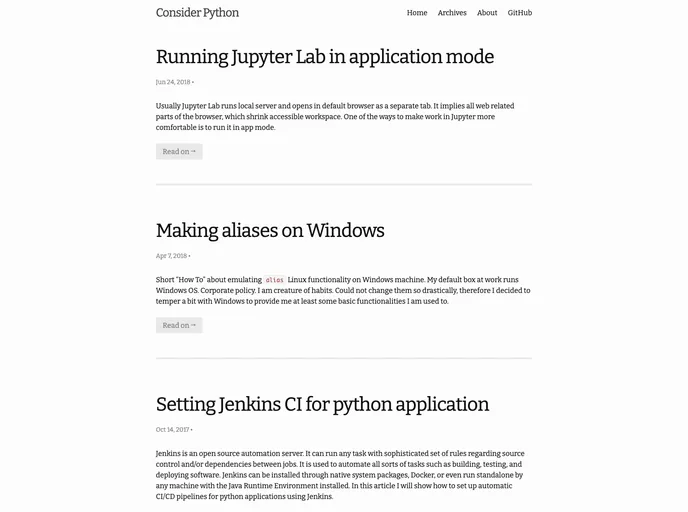Click the Oct 14, 2017 post date
The image size is (688, 512).
[x=172, y=430]
